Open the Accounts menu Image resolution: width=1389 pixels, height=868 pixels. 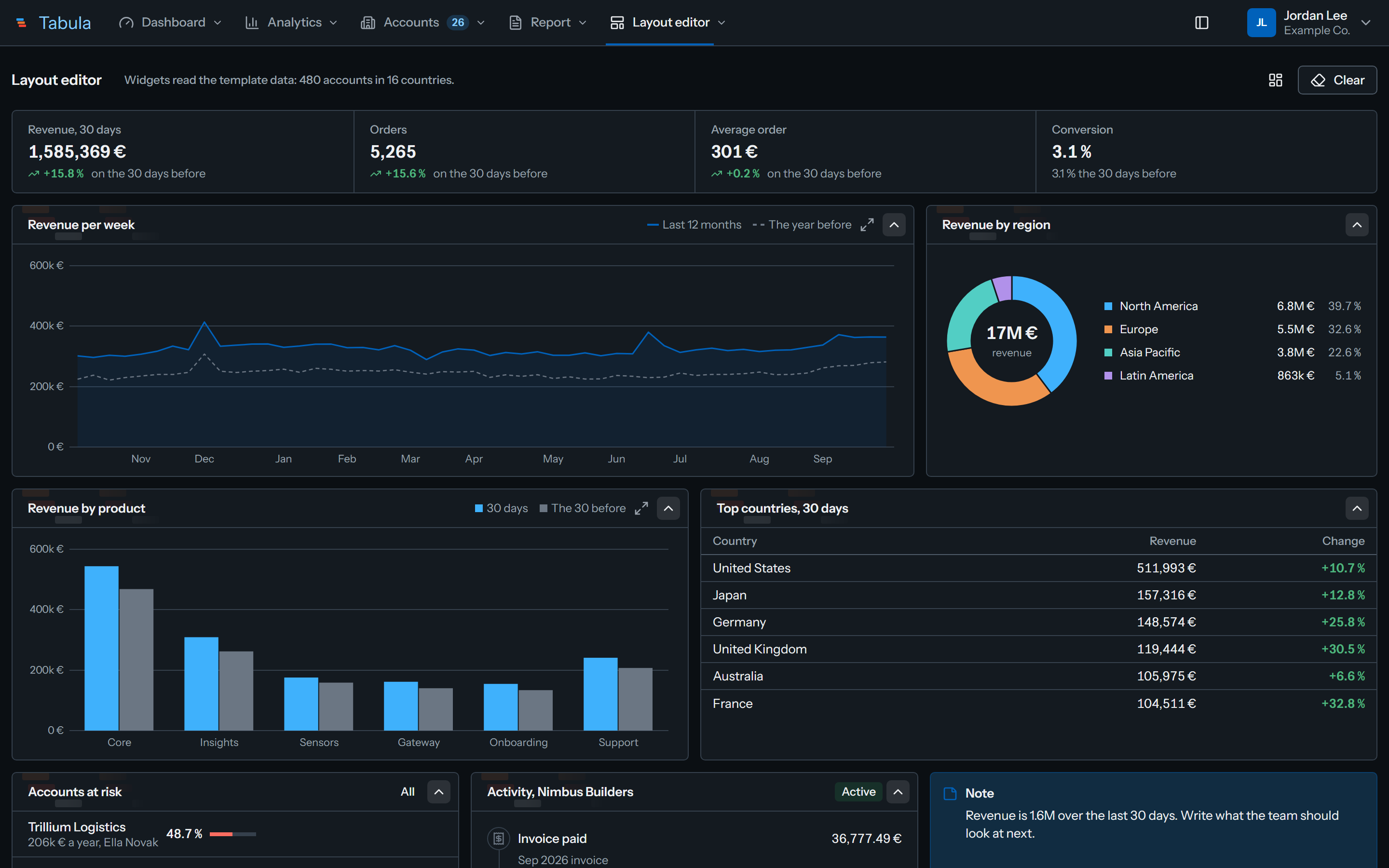coord(423,22)
